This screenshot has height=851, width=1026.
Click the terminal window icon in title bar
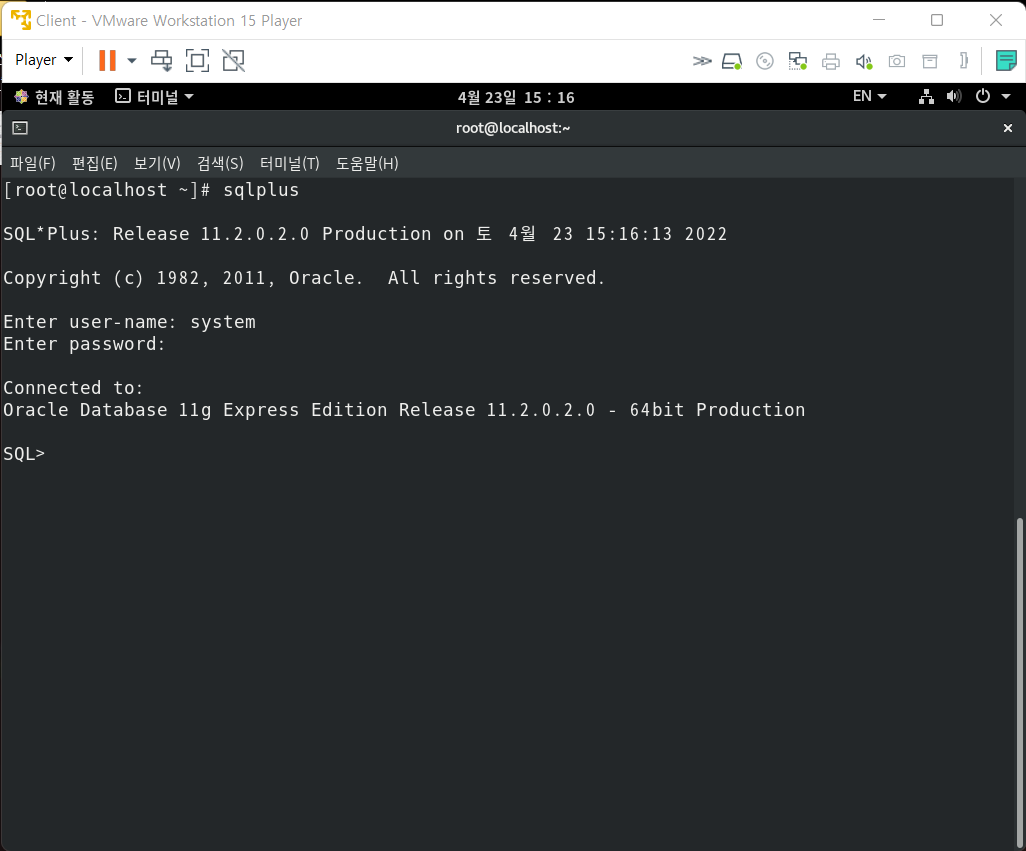(20, 128)
